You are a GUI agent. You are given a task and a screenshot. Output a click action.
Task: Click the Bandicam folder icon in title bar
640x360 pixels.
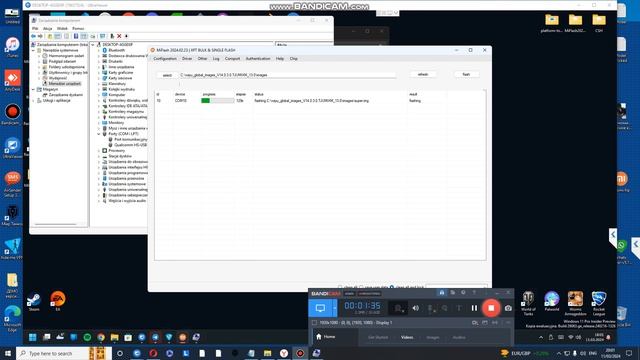click(453, 292)
